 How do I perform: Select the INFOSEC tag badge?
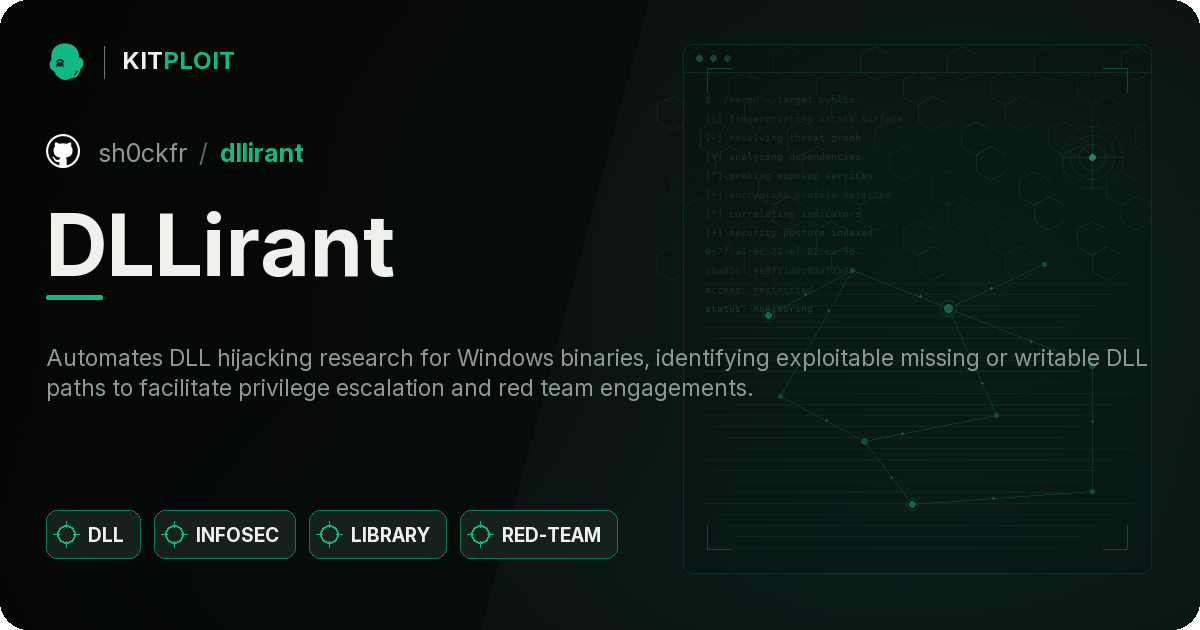tap(225, 535)
